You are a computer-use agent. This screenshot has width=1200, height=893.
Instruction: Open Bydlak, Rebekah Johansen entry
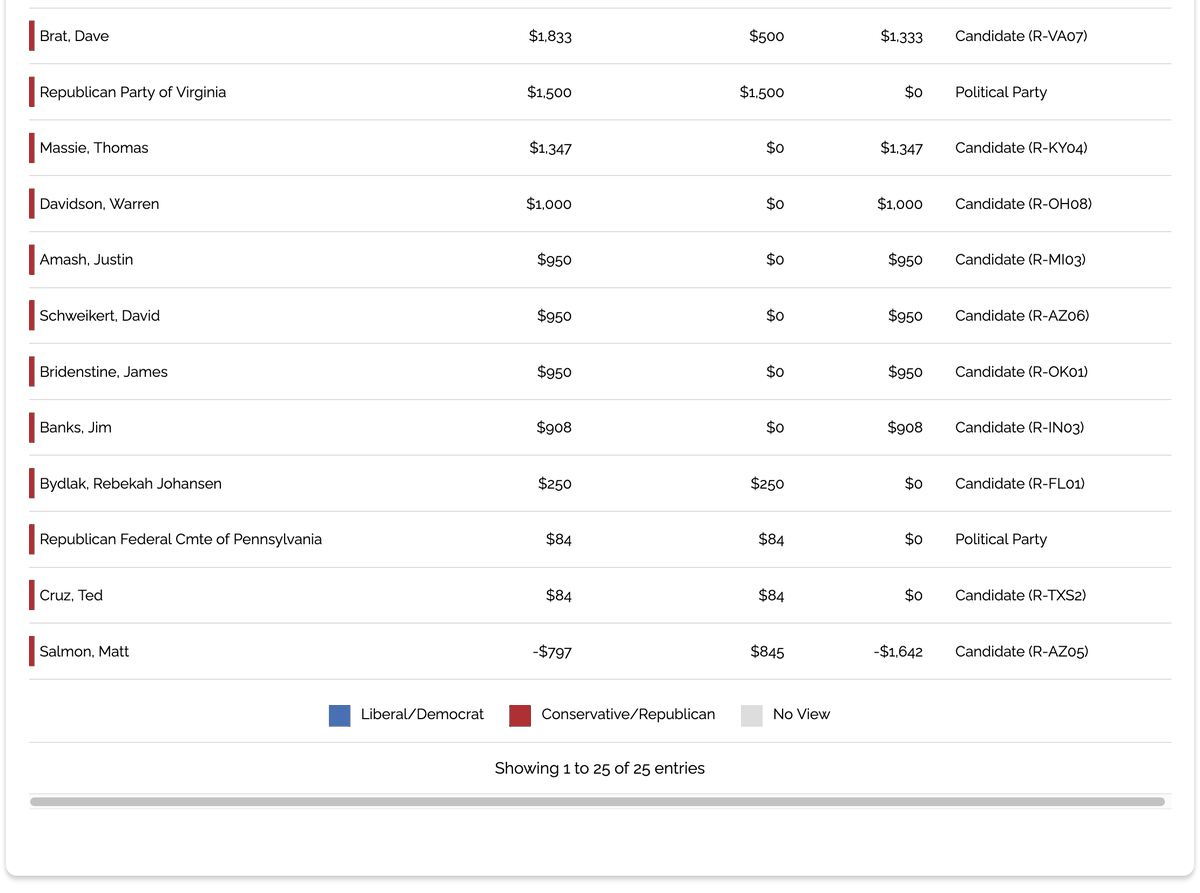131,484
